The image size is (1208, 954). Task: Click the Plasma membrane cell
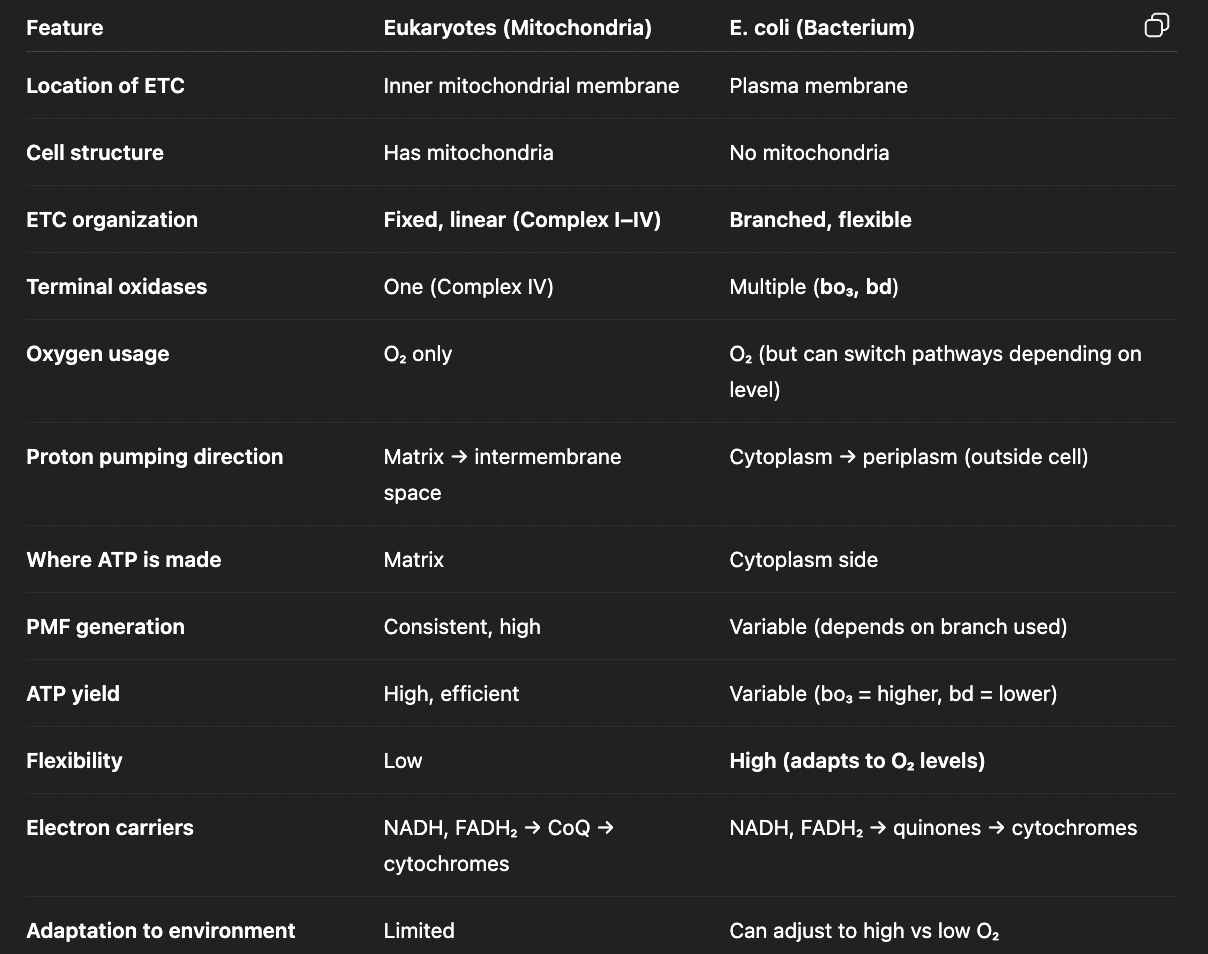coord(818,86)
